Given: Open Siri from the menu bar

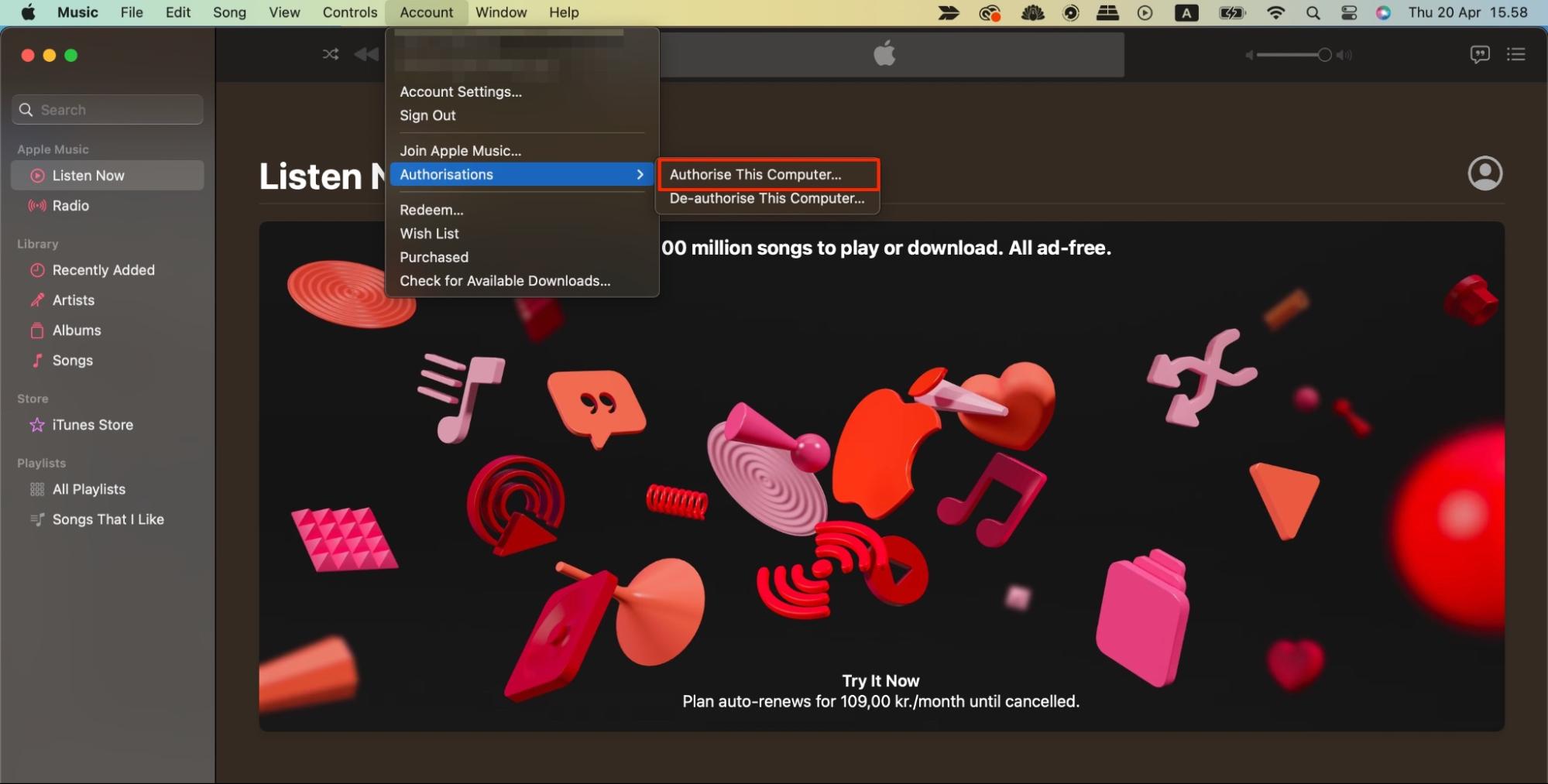Looking at the screenshot, I should coord(1384,12).
